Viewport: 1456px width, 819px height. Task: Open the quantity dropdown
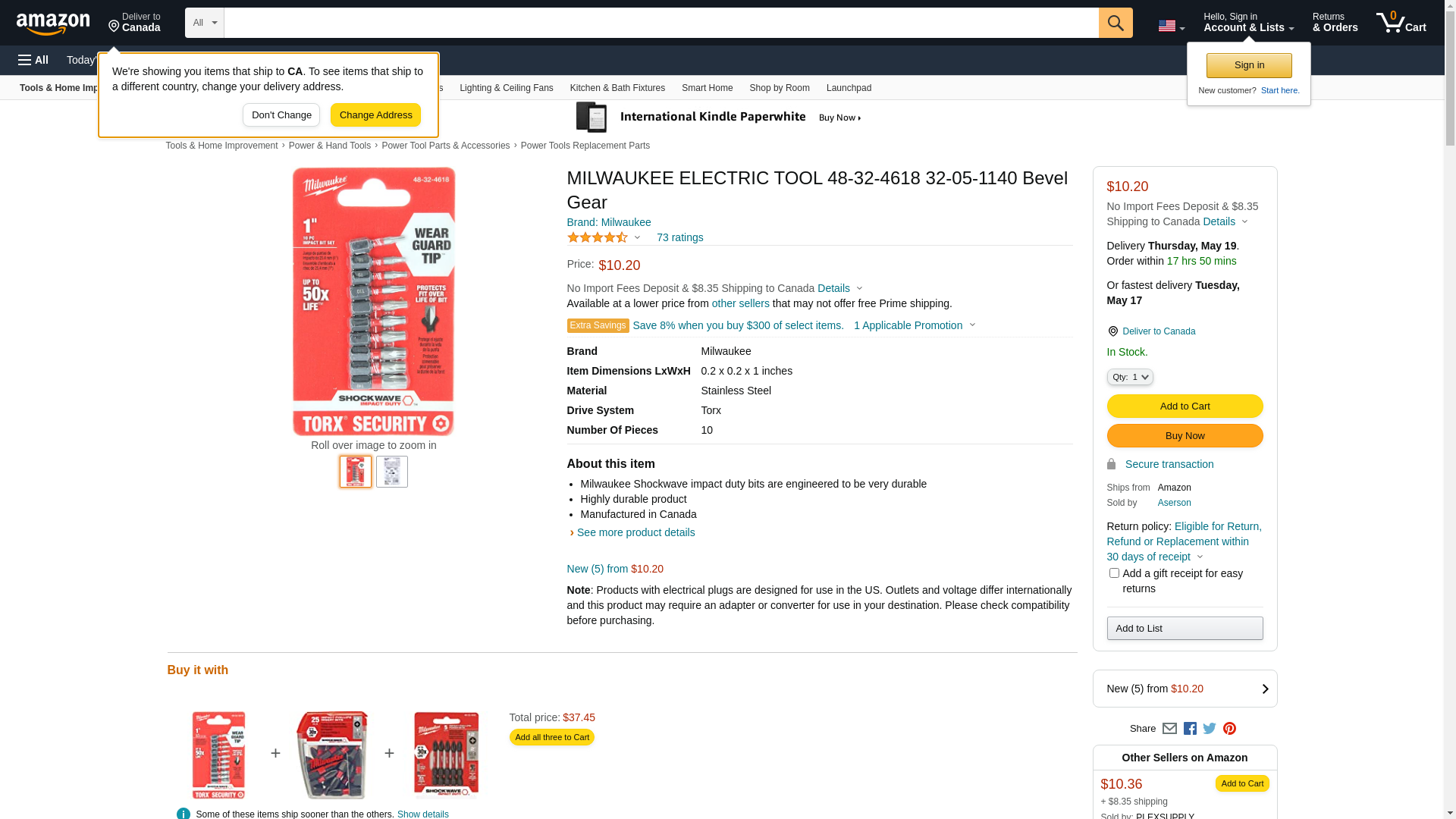click(x=1130, y=377)
